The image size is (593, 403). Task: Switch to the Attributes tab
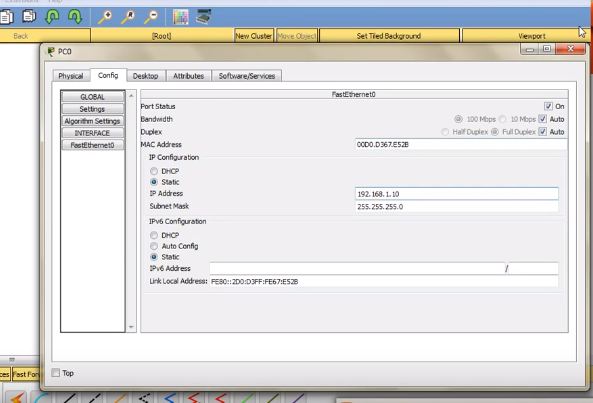(x=188, y=76)
